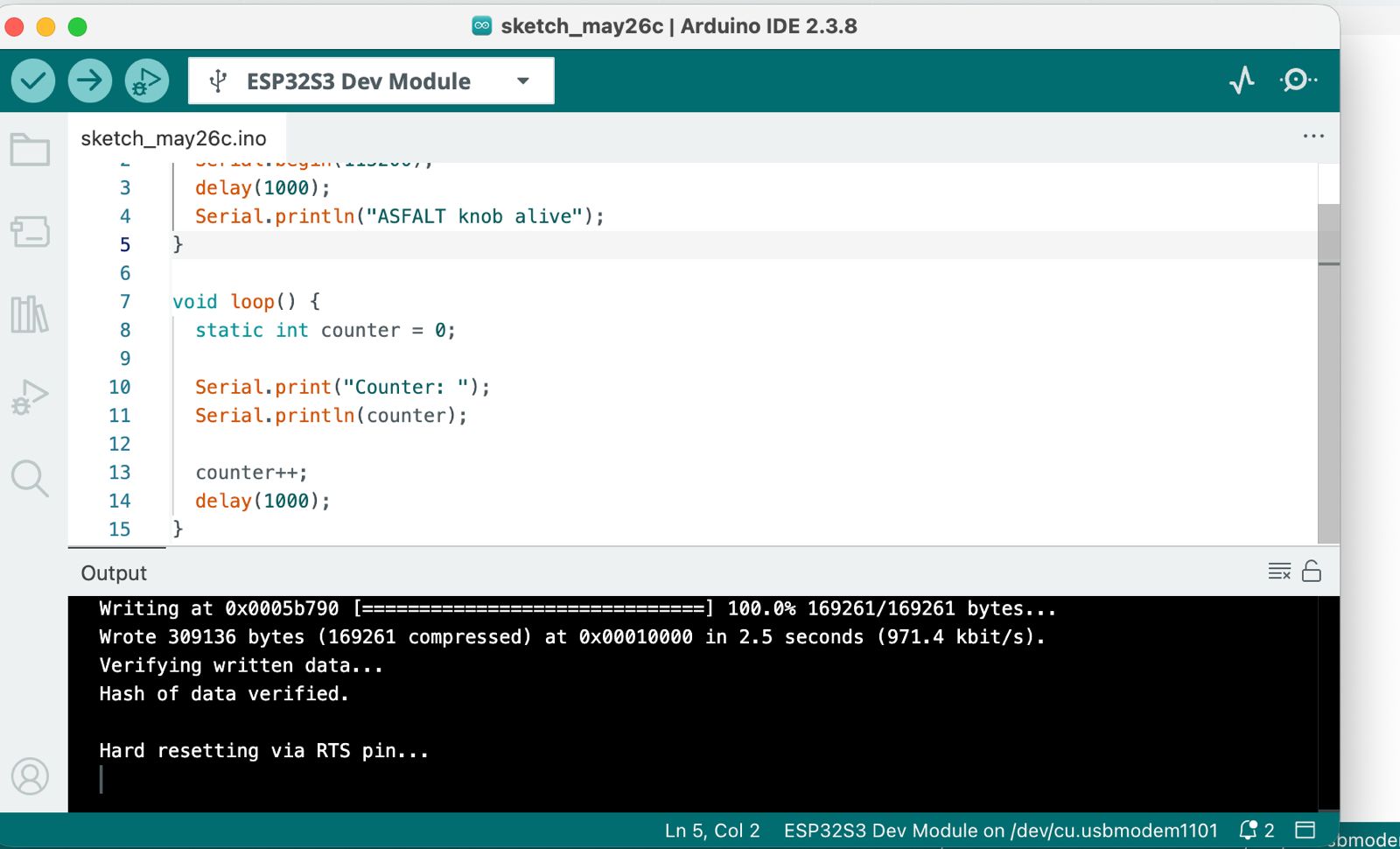This screenshot has height=849, width=1400.
Task: Click the Verify checkmark button
Action: 33,81
